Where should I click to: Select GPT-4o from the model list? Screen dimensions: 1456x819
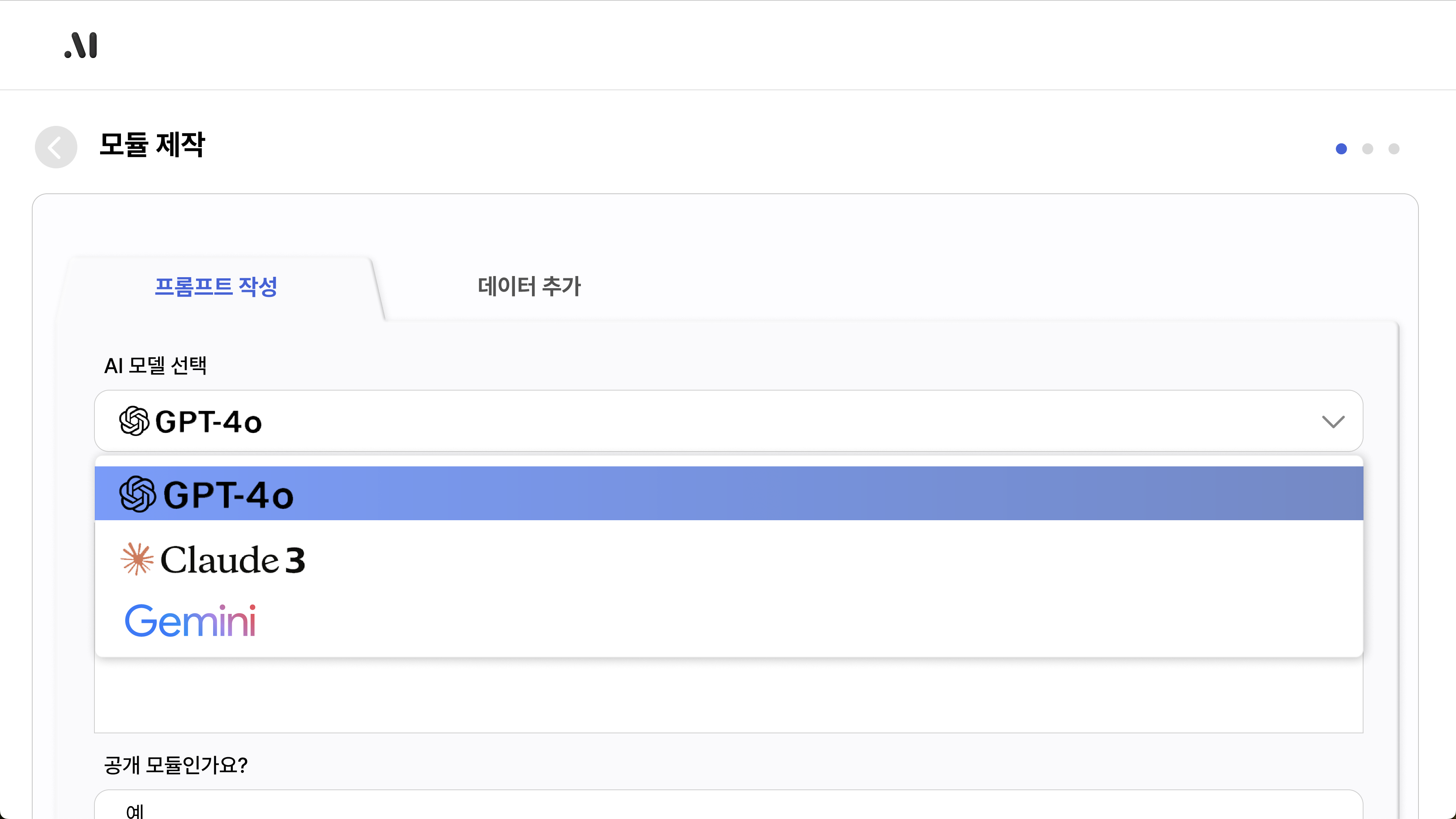coord(728,493)
